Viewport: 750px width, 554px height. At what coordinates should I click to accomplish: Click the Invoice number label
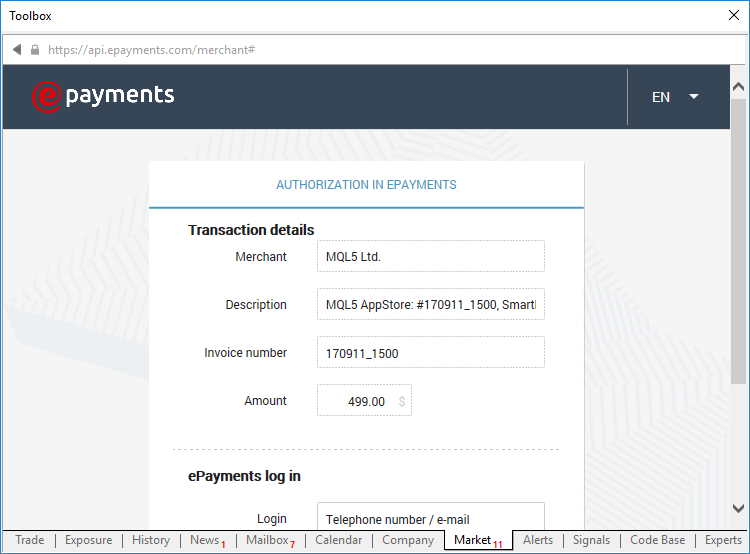tap(245, 353)
